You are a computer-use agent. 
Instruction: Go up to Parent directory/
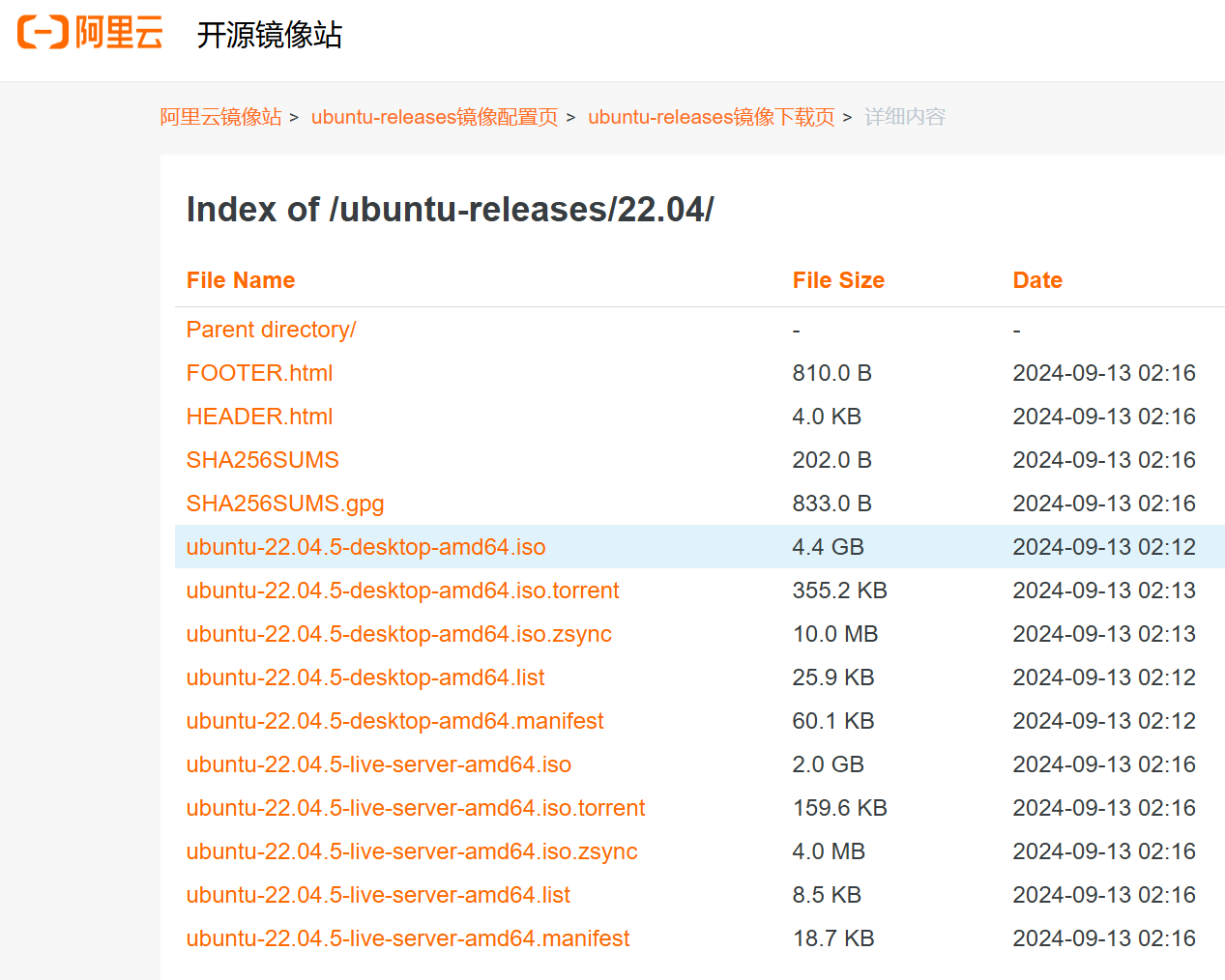click(271, 330)
